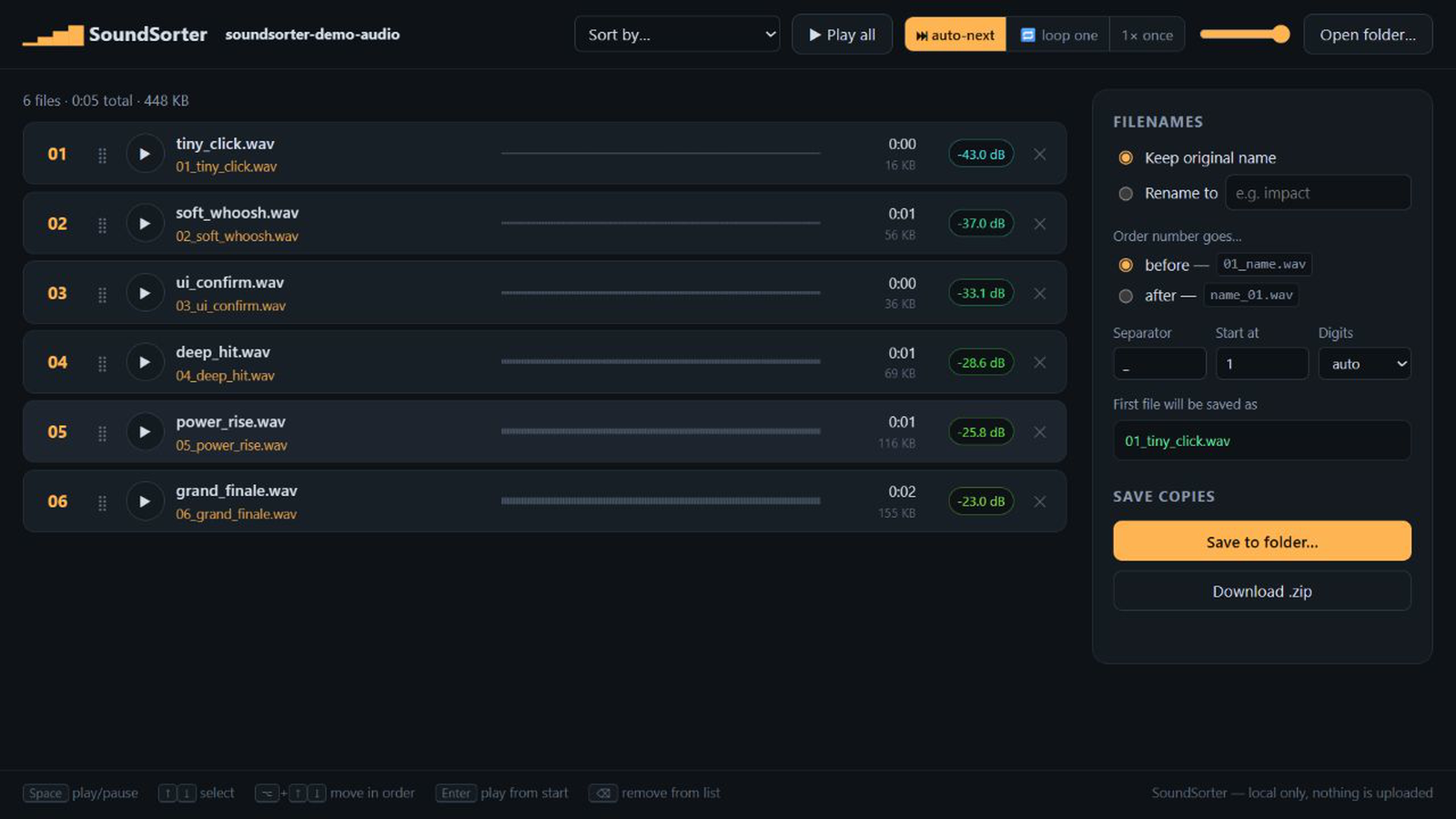1456x819 pixels.
Task: Click the -37.0 dB loudness badge
Action: point(981,224)
